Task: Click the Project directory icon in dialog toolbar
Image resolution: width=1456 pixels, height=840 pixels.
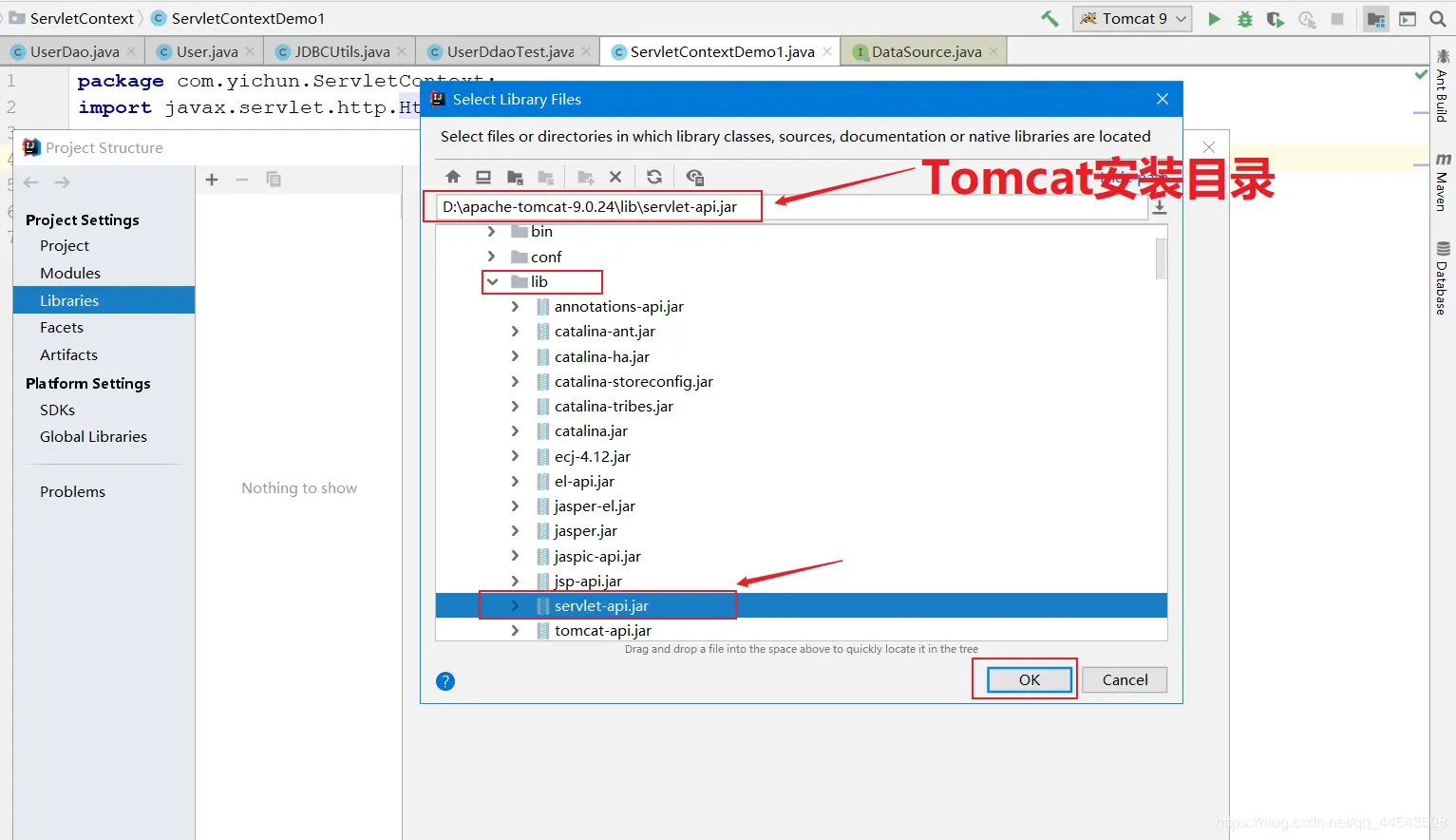Action: 515,177
